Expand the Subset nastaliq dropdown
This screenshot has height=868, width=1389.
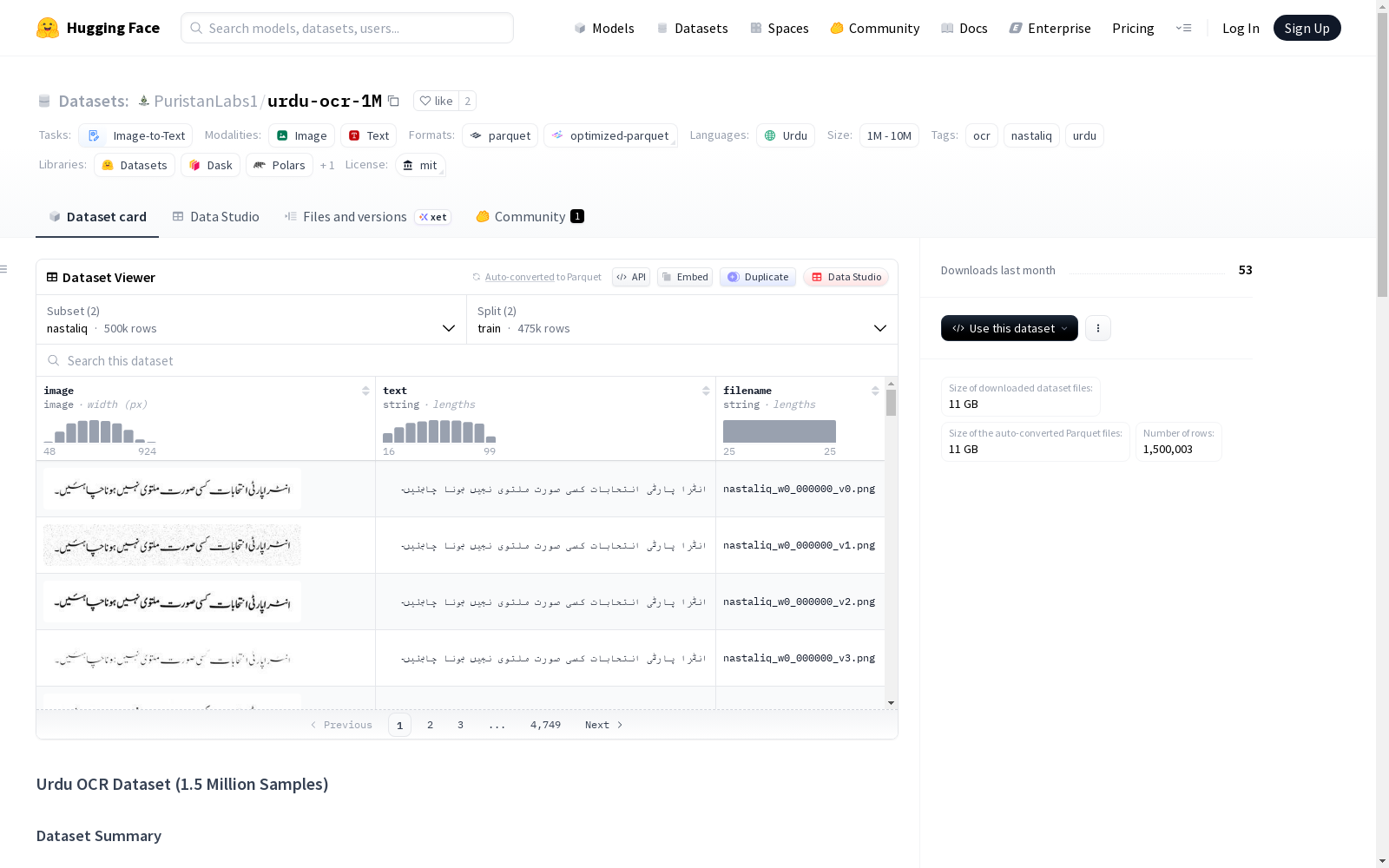coord(252,319)
